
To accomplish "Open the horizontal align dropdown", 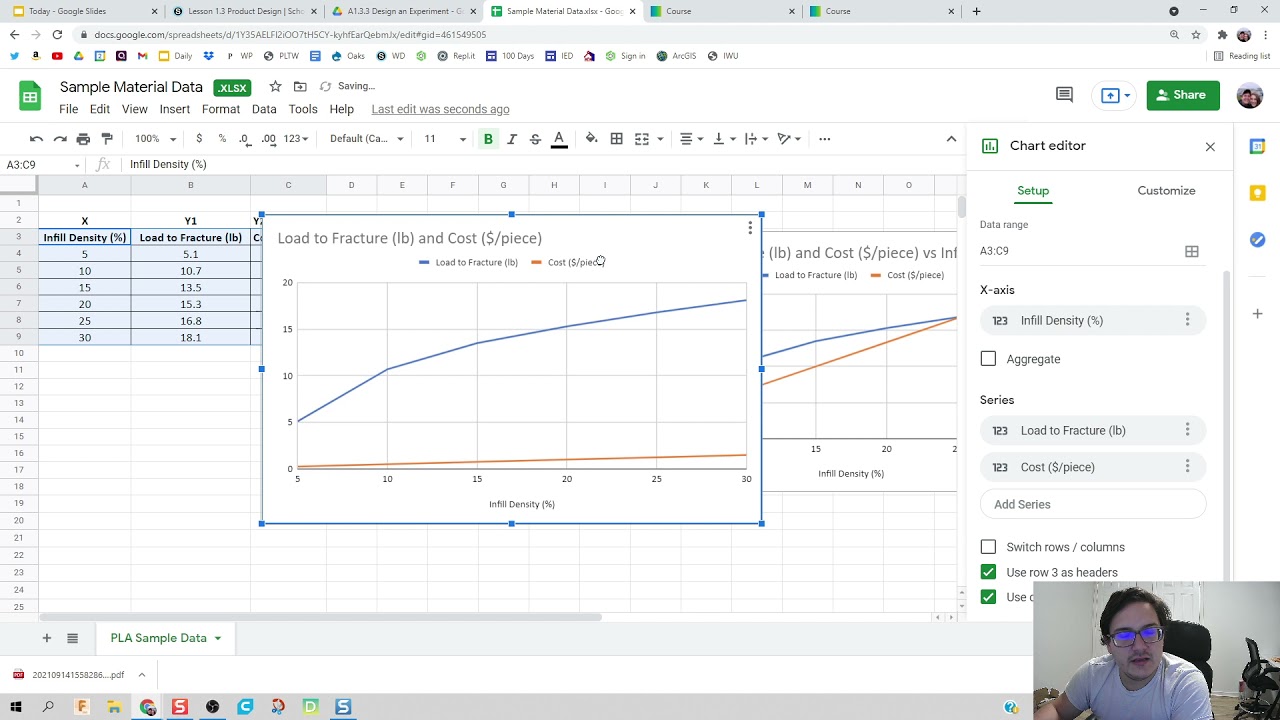I will click(x=691, y=139).
